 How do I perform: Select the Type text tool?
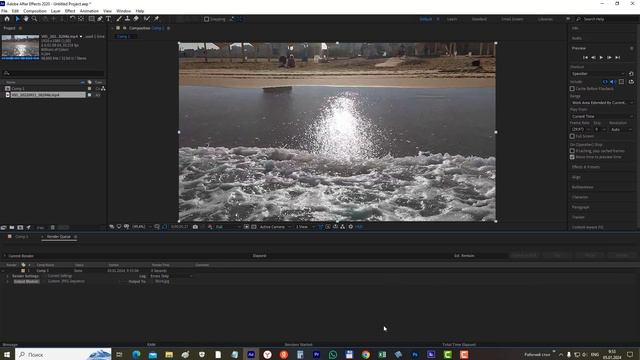109,19
